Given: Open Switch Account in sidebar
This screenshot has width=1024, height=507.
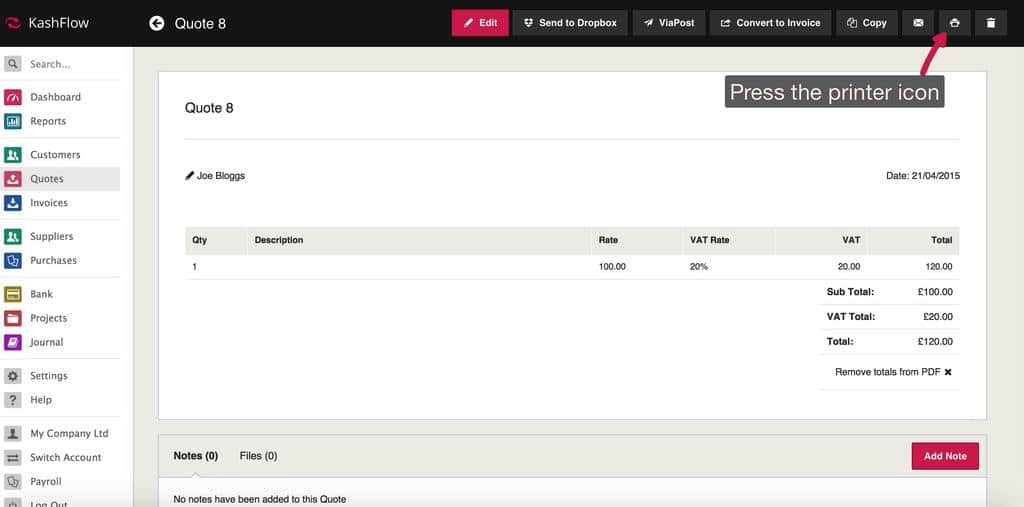Looking at the screenshot, I should pos(65,458).
